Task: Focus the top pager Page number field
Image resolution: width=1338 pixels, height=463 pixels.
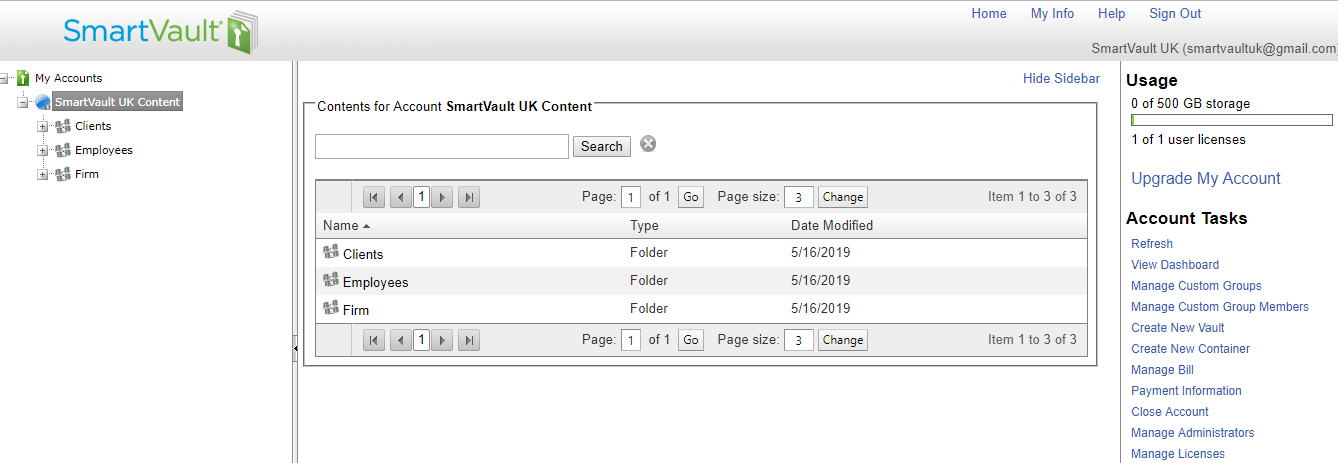Action: pos(631,197)
